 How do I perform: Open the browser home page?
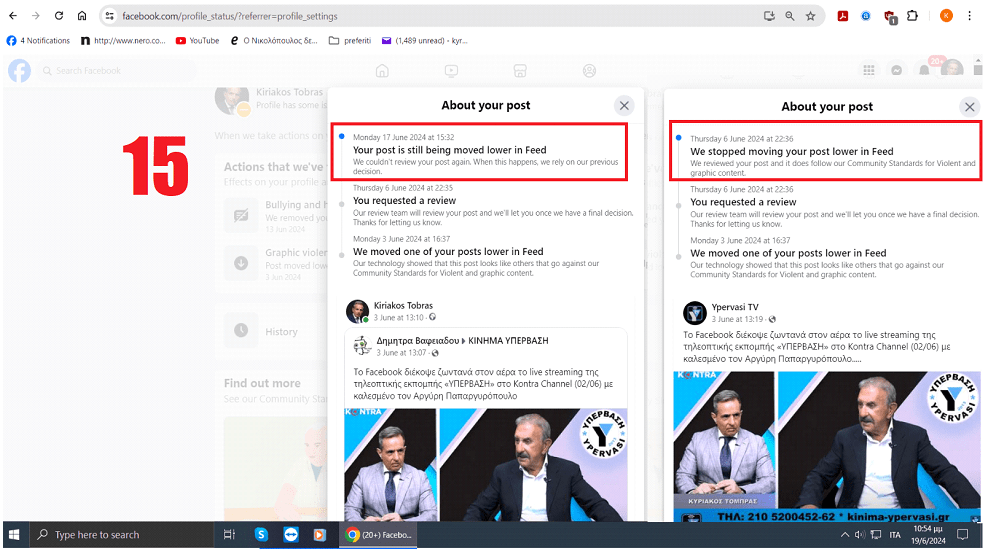click(82, 16)
